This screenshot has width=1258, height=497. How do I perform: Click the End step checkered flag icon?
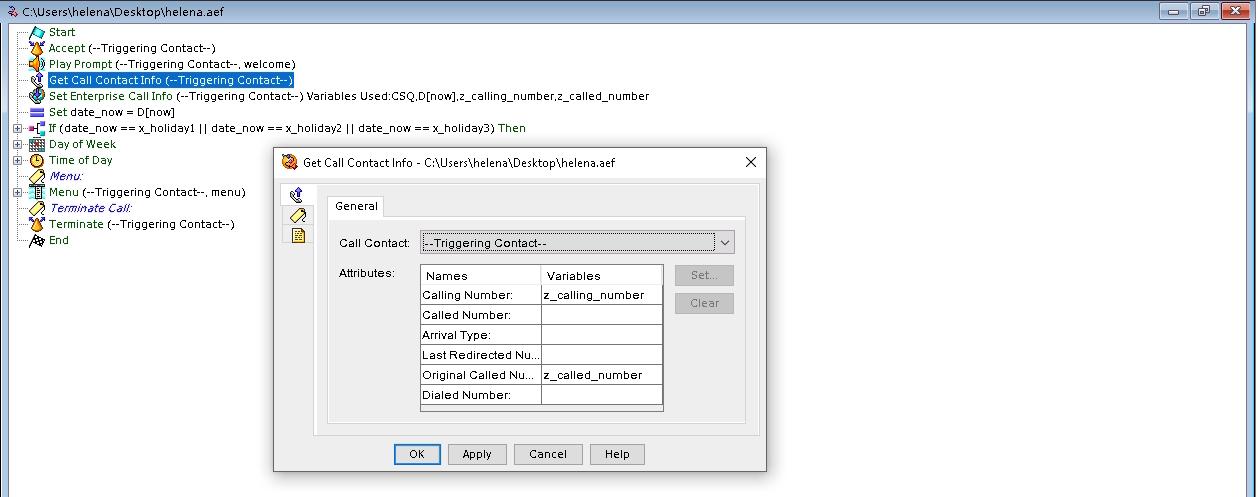tap(37, 240)
